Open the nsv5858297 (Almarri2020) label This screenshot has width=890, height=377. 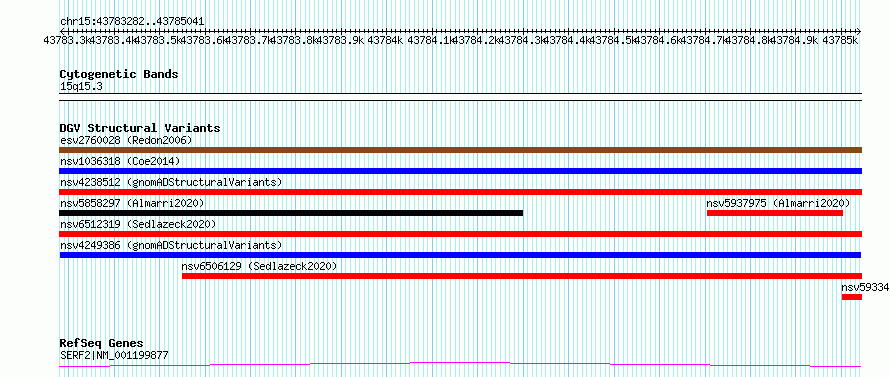click(x=132, y=203)
